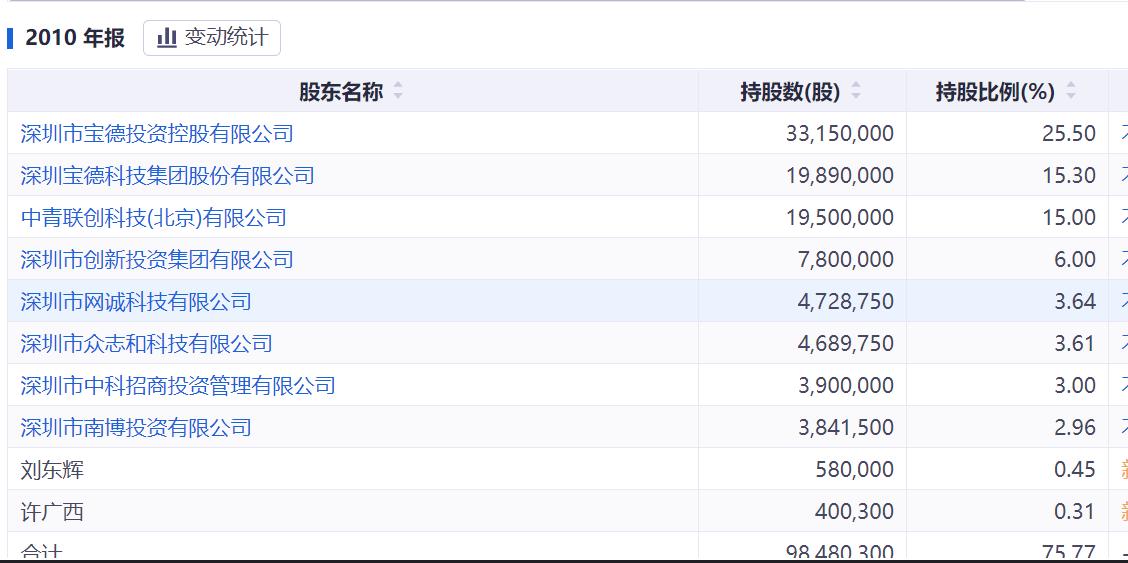The width and height of the screenshot is (1128, 563).
Task: Select share count 3,841,500
Action: 846,427
